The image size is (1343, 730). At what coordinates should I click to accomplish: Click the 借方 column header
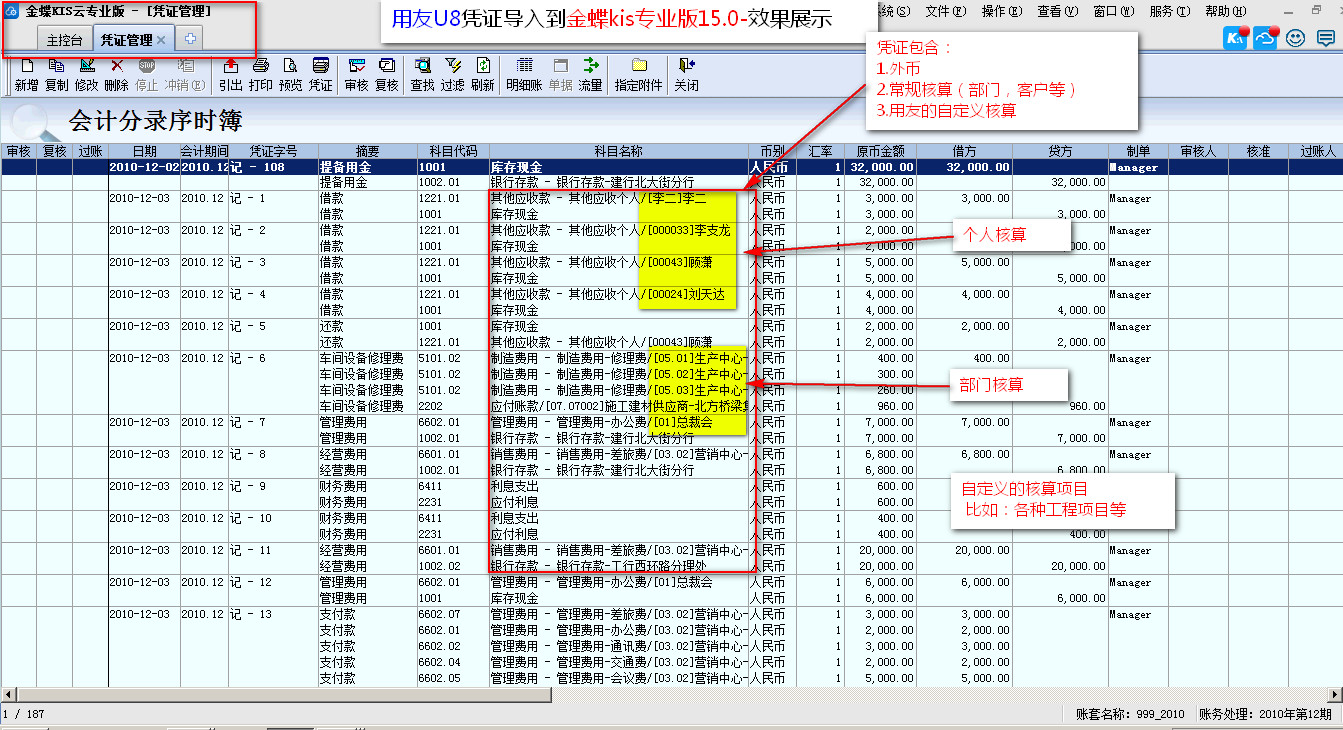tap(964, 151)
